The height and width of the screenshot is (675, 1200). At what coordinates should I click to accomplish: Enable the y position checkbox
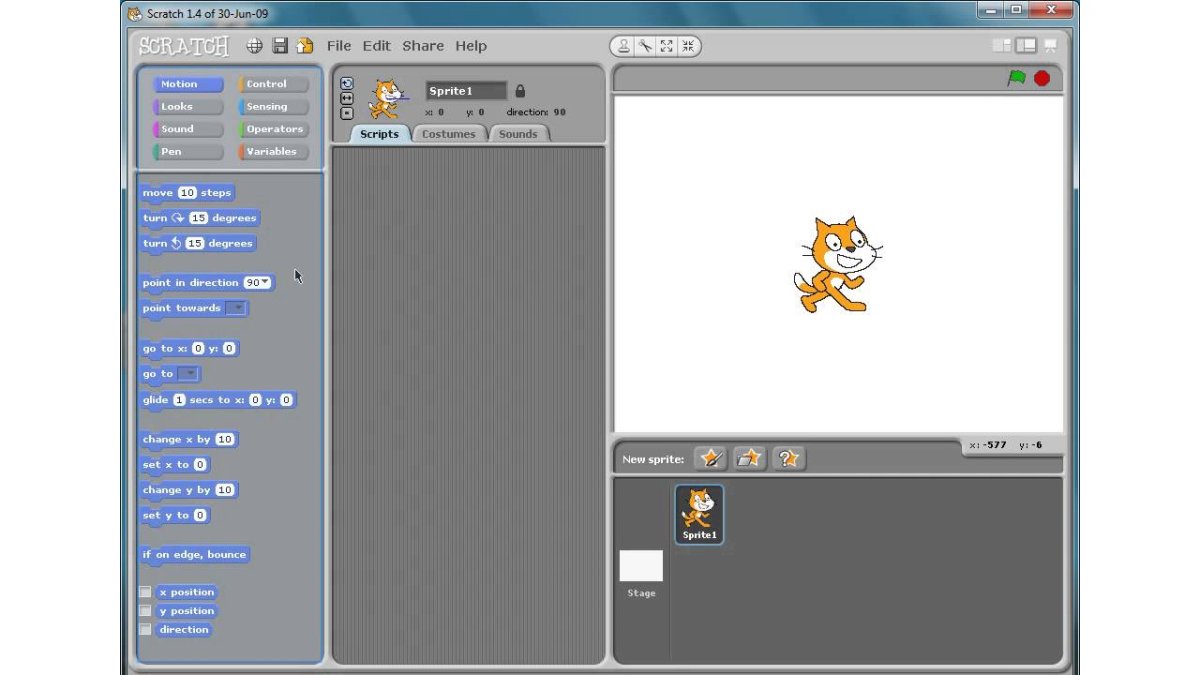click(146, 611)
